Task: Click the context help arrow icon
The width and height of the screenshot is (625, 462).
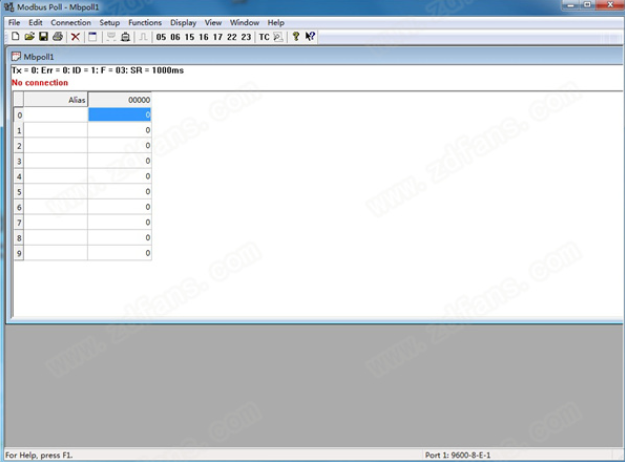Action: coord(310,37)
